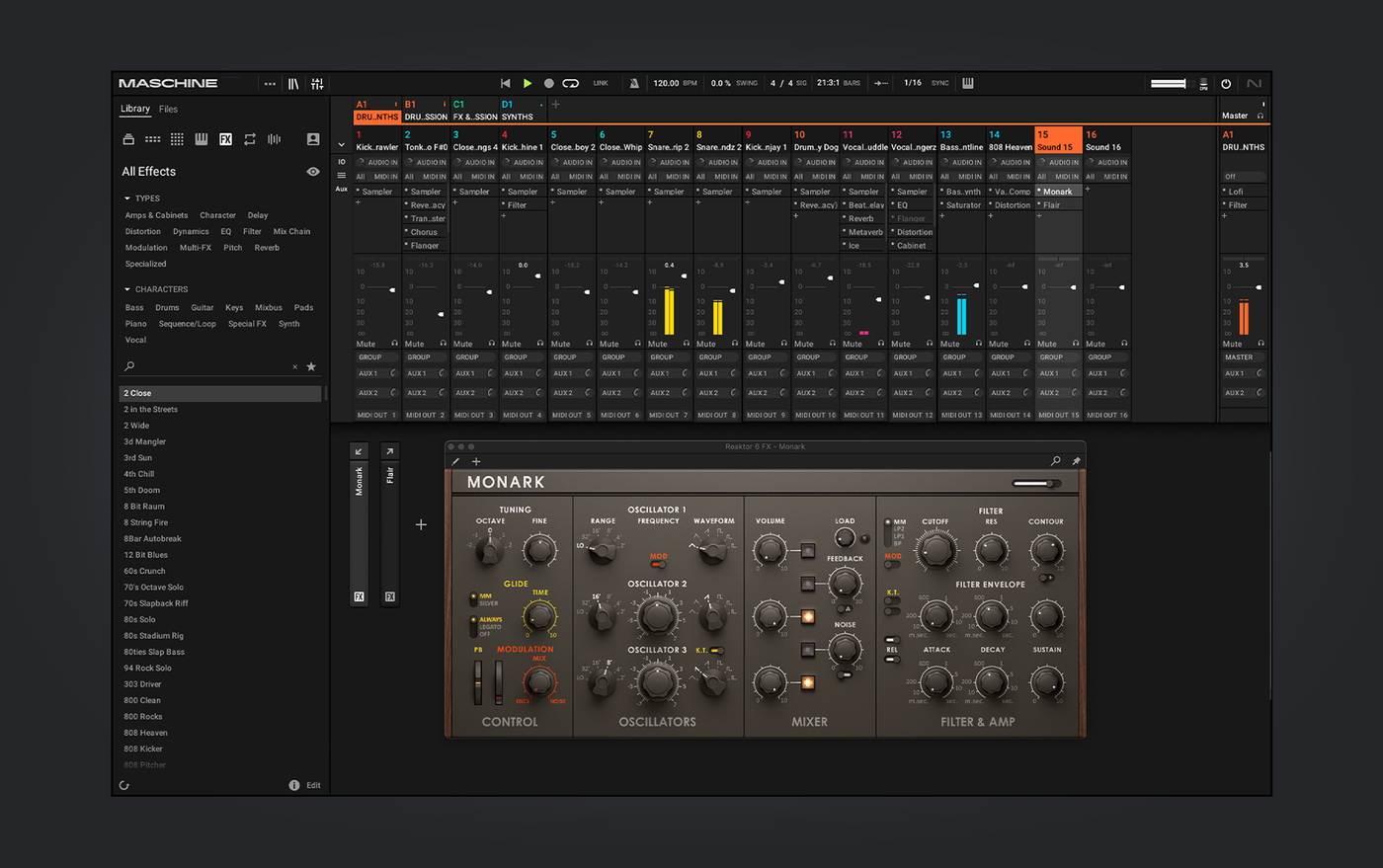The width and height of the screenshot is (1383, 868).
Task: Enable the metronome icon
Action: click(634, 84)
